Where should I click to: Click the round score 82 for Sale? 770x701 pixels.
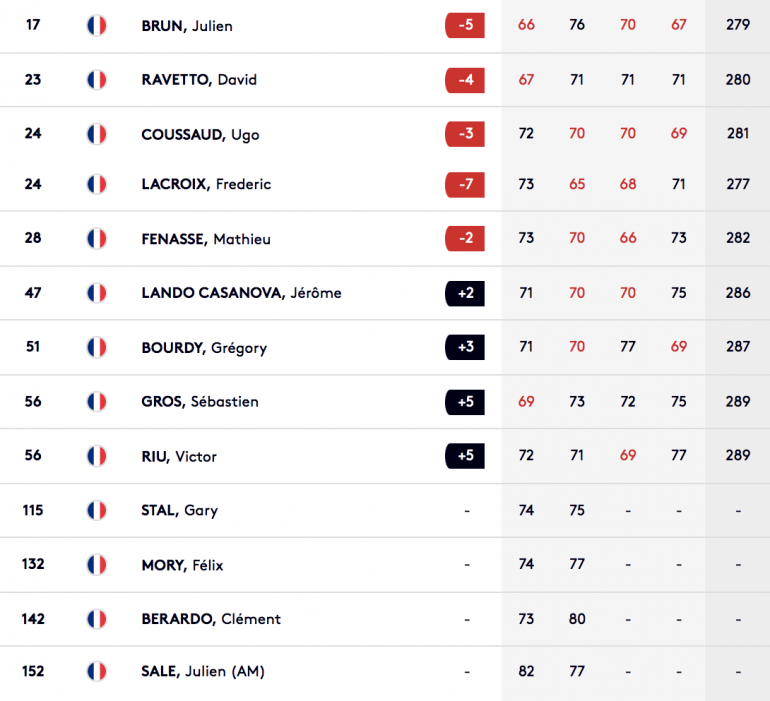526,671
